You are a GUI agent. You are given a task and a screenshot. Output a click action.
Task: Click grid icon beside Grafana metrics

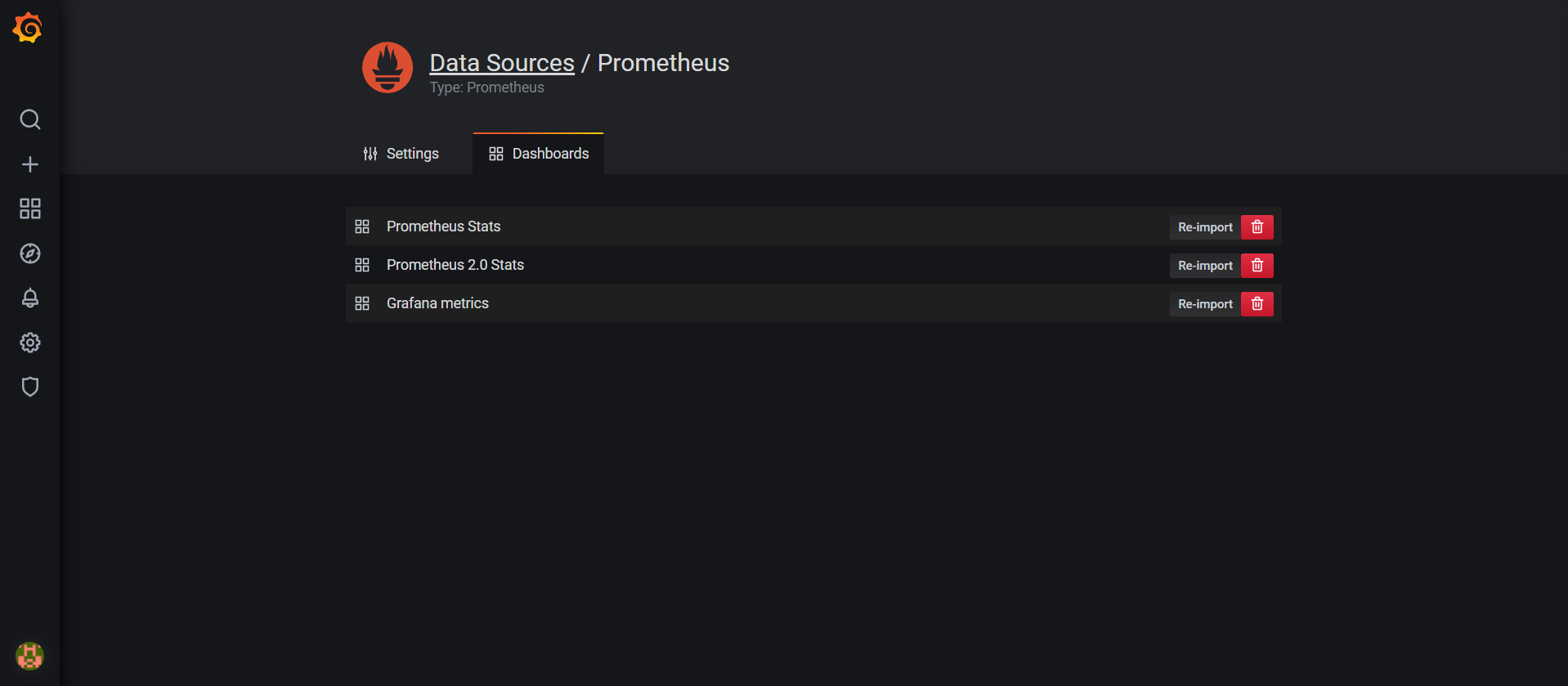coord(362,303)
